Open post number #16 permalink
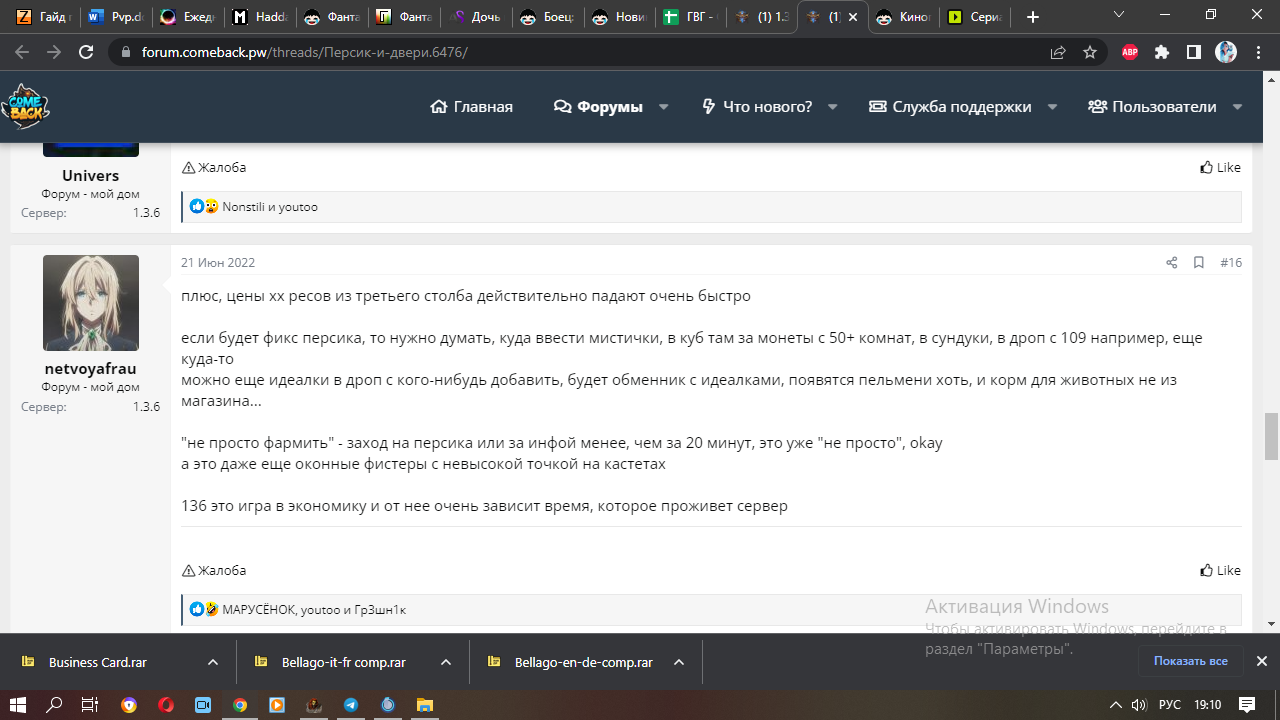Screen dimensions: 1280x720 coord(1231,263)
